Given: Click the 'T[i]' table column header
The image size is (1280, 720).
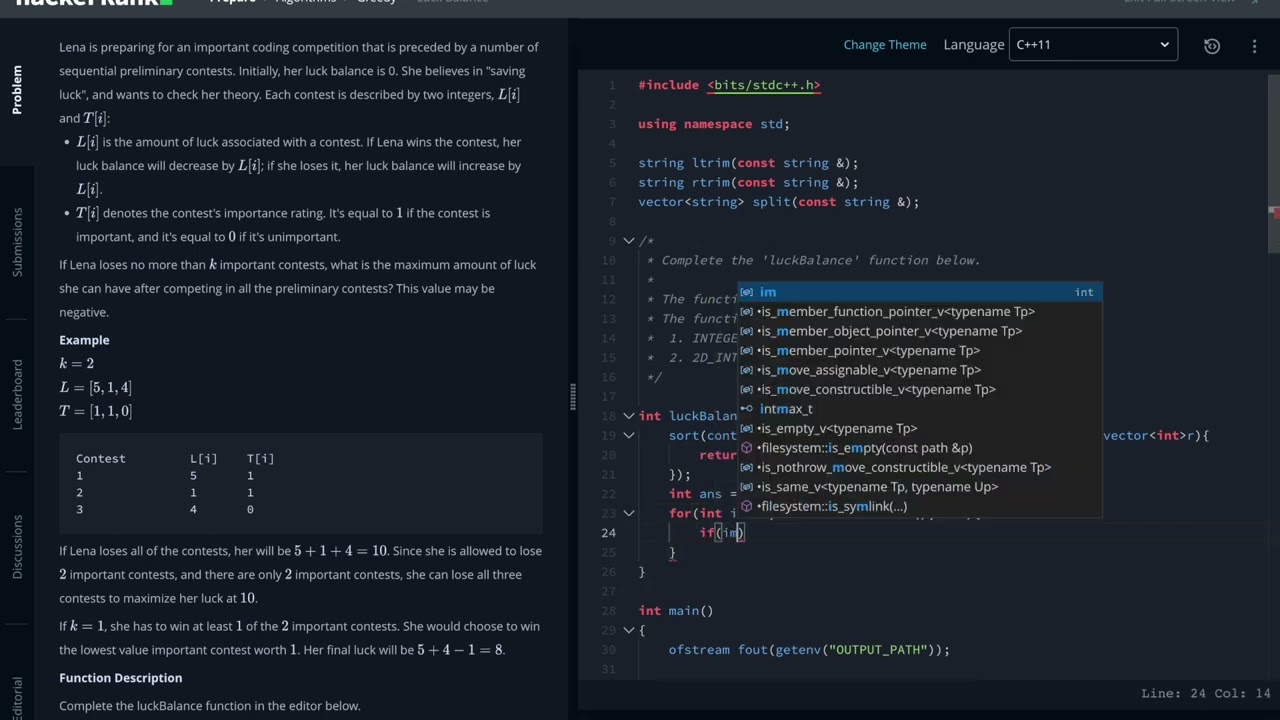Looking at the screenshot, I should (260, 459).
